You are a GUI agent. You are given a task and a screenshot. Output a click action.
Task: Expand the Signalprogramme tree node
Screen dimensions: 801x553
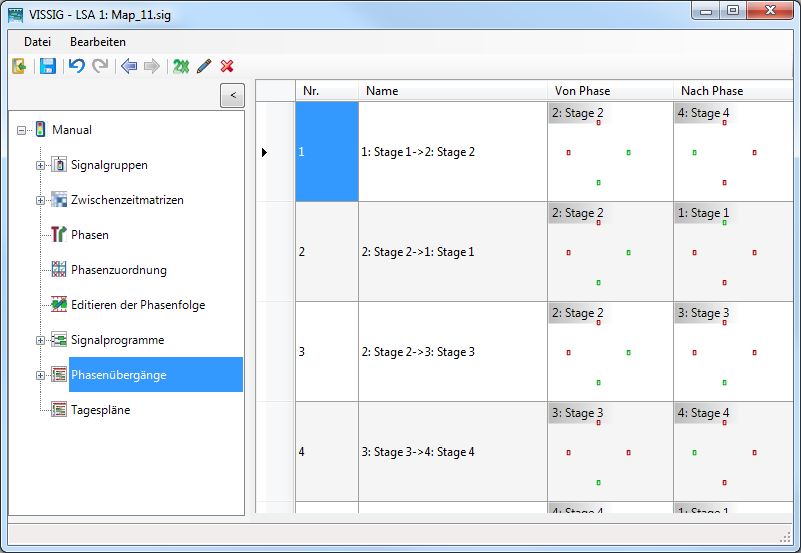pos(41,340)
